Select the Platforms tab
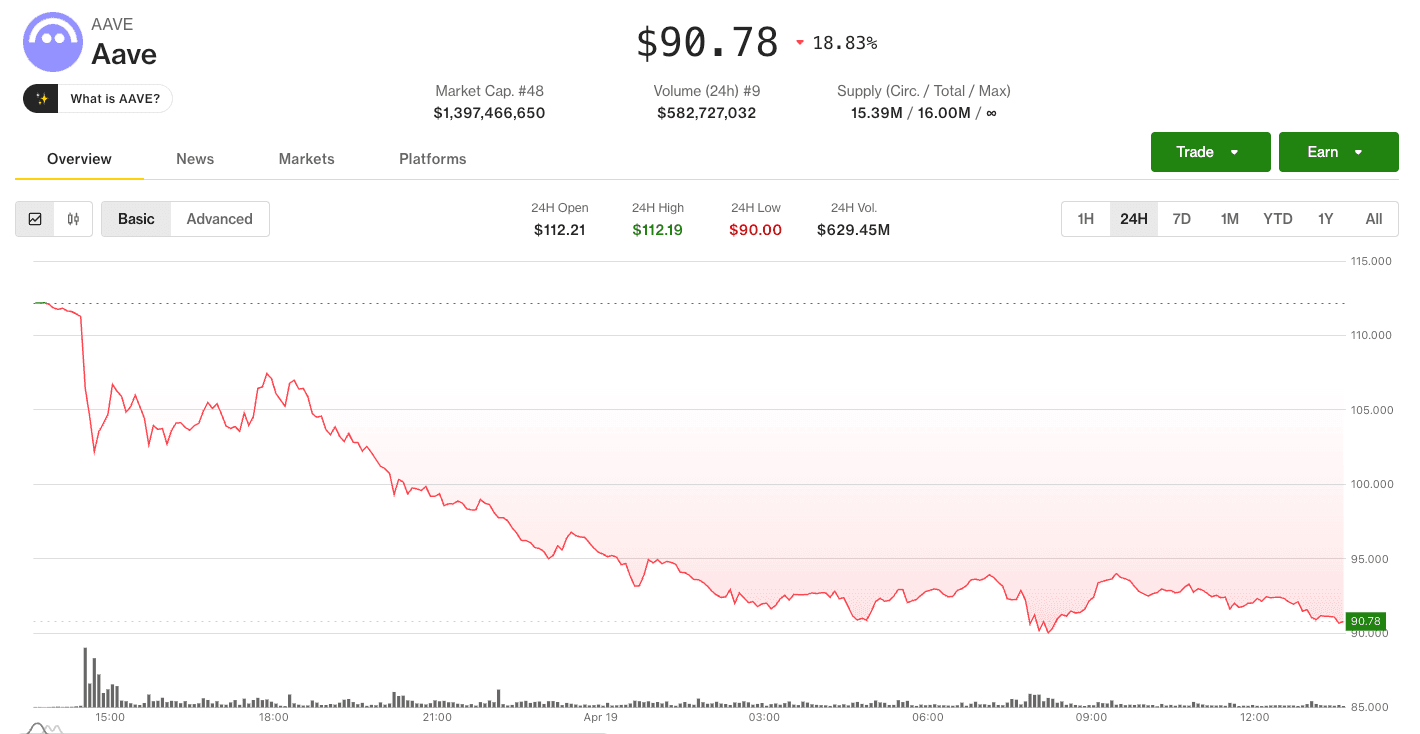The image size is (1420, 734). coord(432,158)
